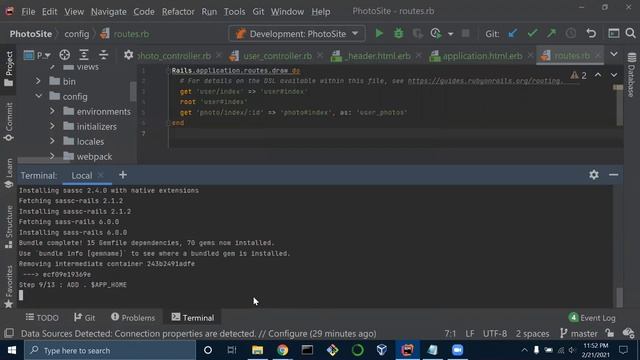640x360 pixels.
Task: Expand the initializers folder
Action: pyautogui.click(x=52, y=126)
